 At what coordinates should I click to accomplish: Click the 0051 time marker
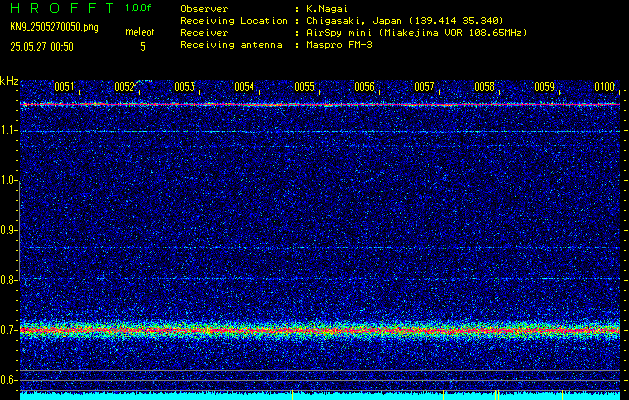(x=64, y=87)
